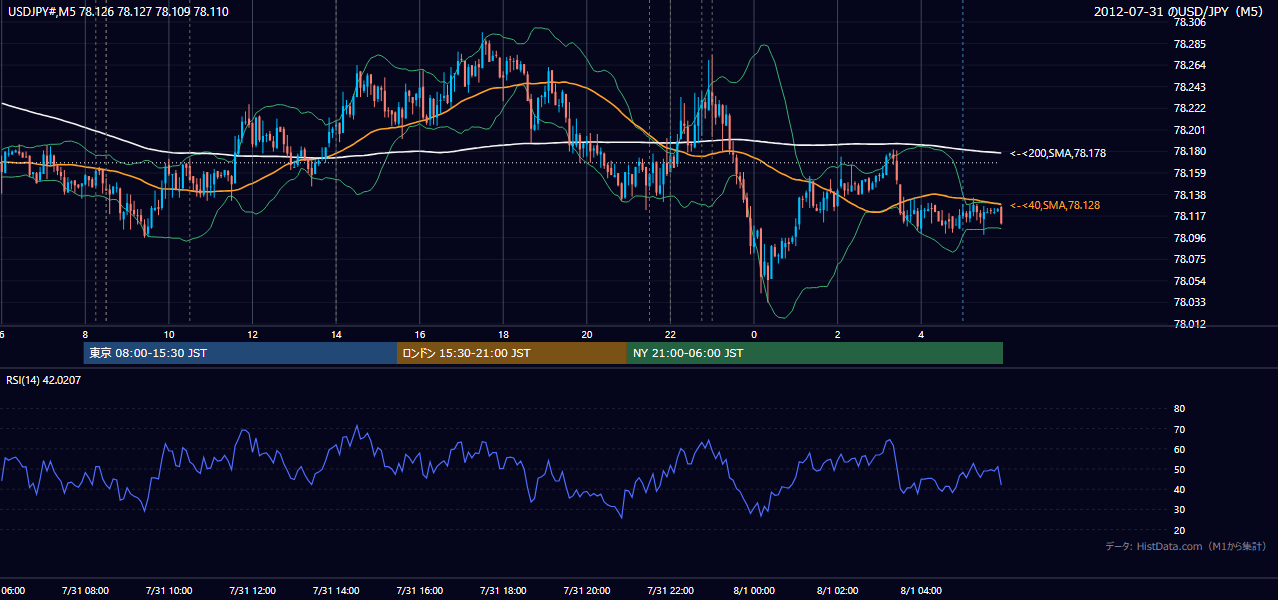
Task: Click price axis label 78.306
Action: click(x=1190, y=22)
